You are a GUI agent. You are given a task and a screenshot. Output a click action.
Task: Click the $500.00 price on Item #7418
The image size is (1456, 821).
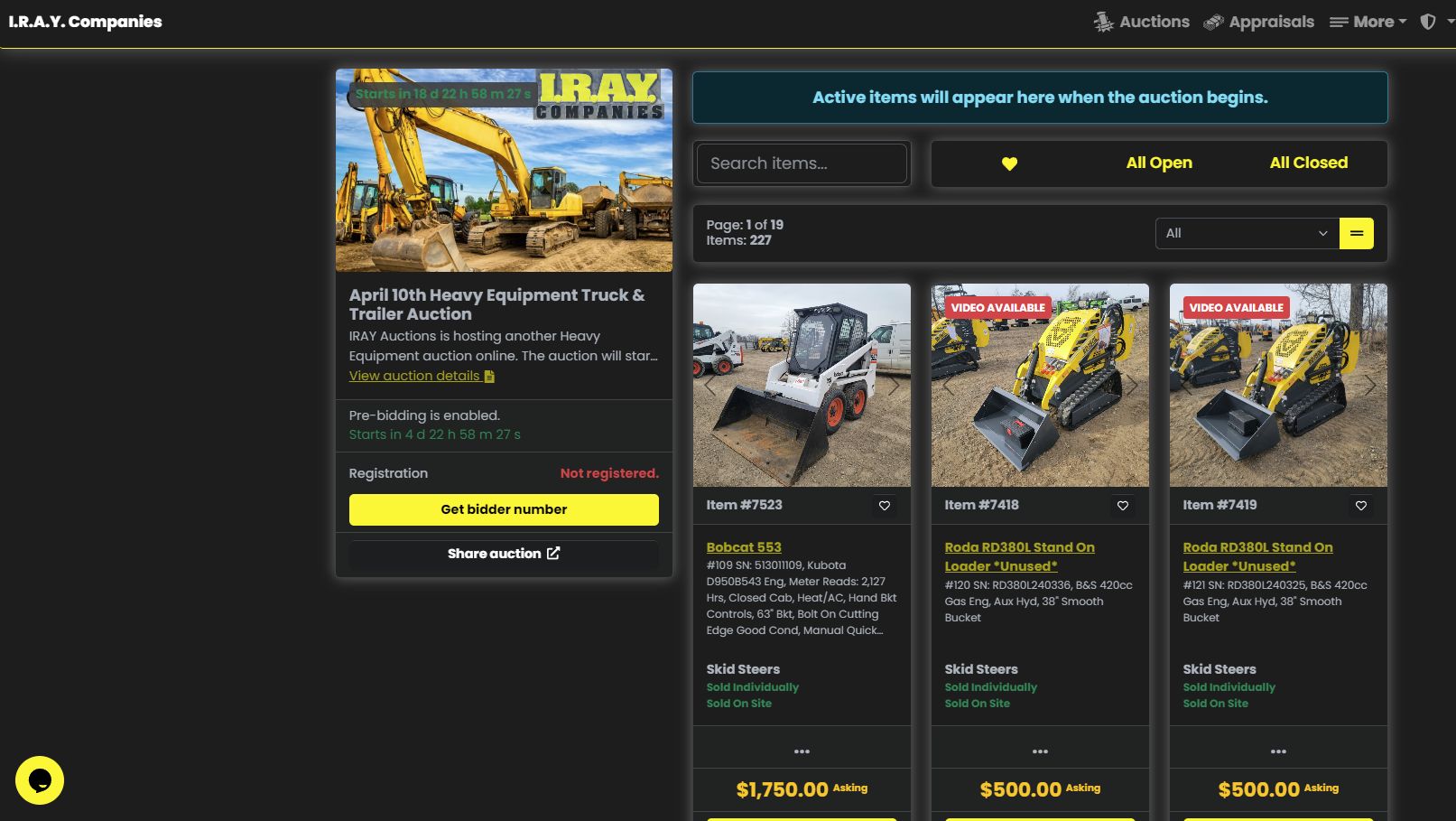(x=1020, y=789)
